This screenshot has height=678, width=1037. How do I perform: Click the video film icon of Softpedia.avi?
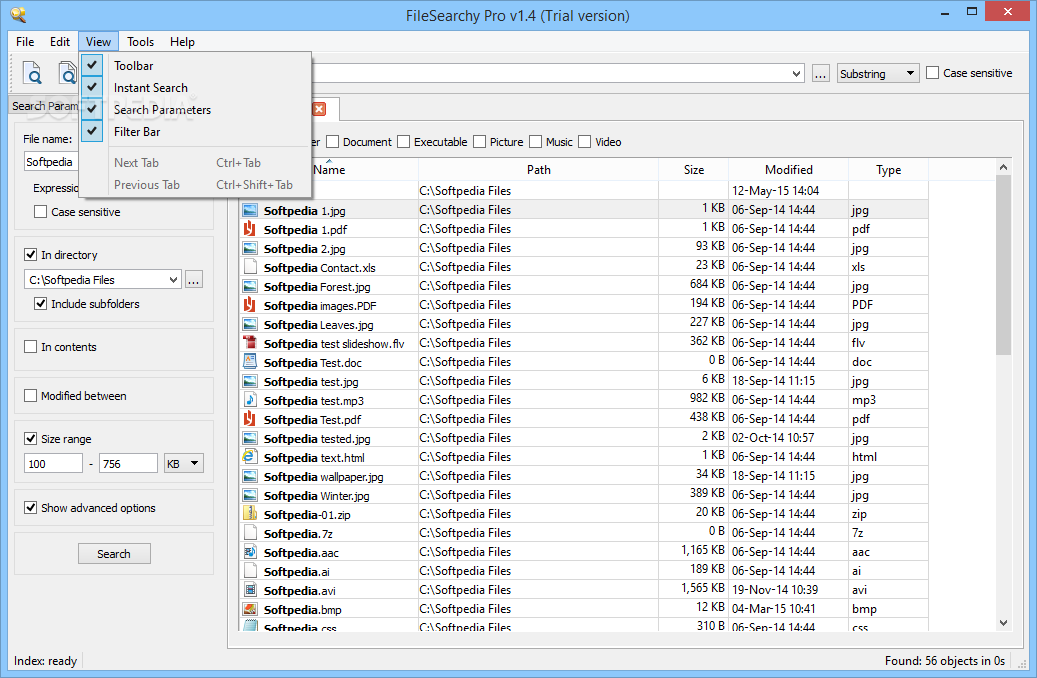(x=250, y=590)
